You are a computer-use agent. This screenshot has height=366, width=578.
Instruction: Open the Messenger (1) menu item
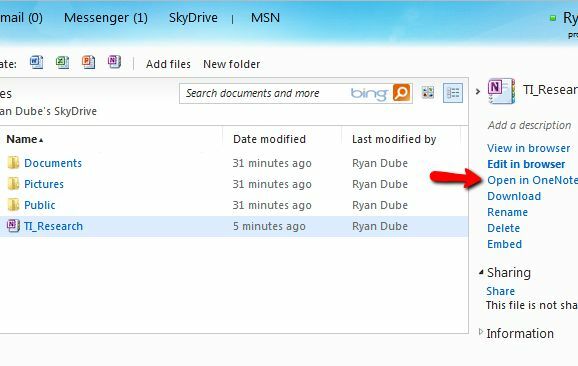pos(106,18)
